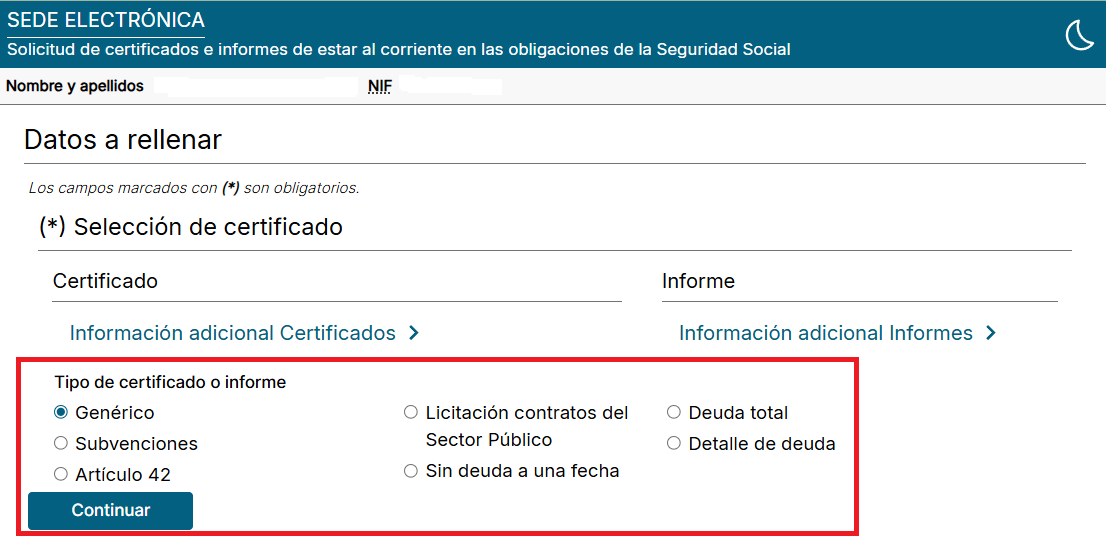Click the Datos a rellenar heading
1106x538 pixels.
click(123, 140)
